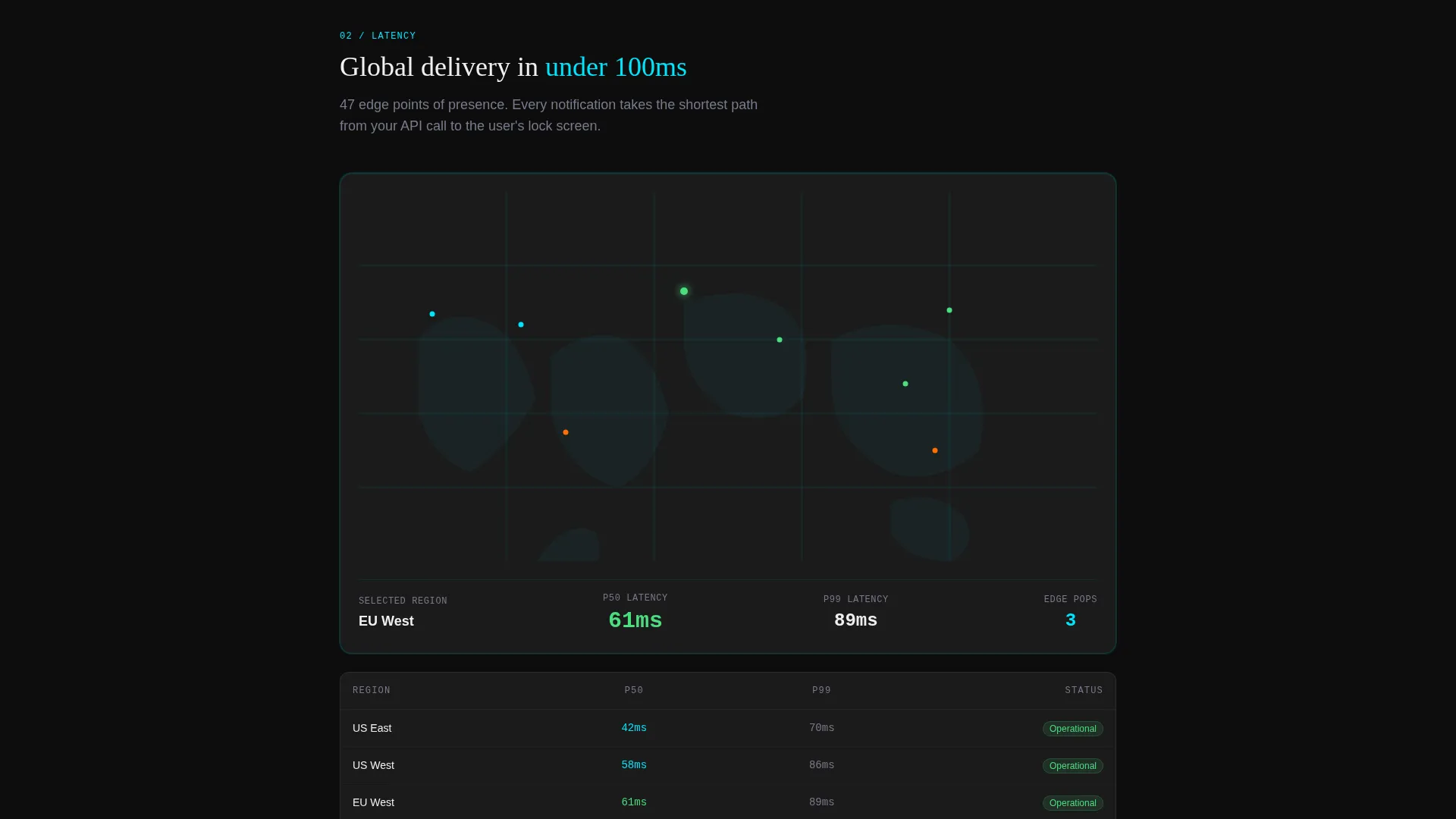Click the 86ms P99 value
Image resolution: width=1456 pixels, height=819 pixels.
[822, 765]
